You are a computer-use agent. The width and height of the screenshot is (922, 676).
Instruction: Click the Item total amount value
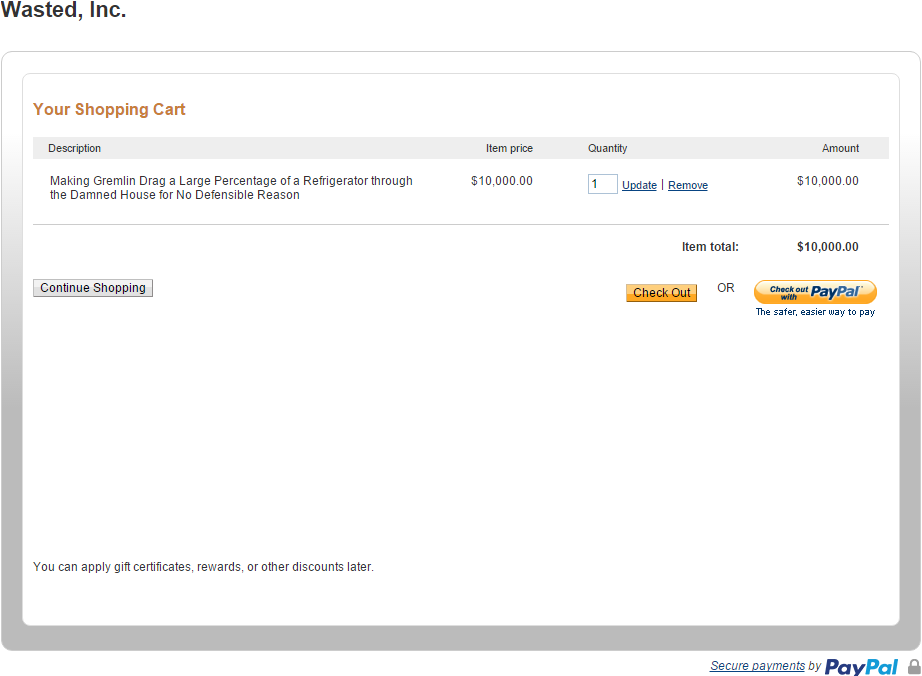point(827,247)
